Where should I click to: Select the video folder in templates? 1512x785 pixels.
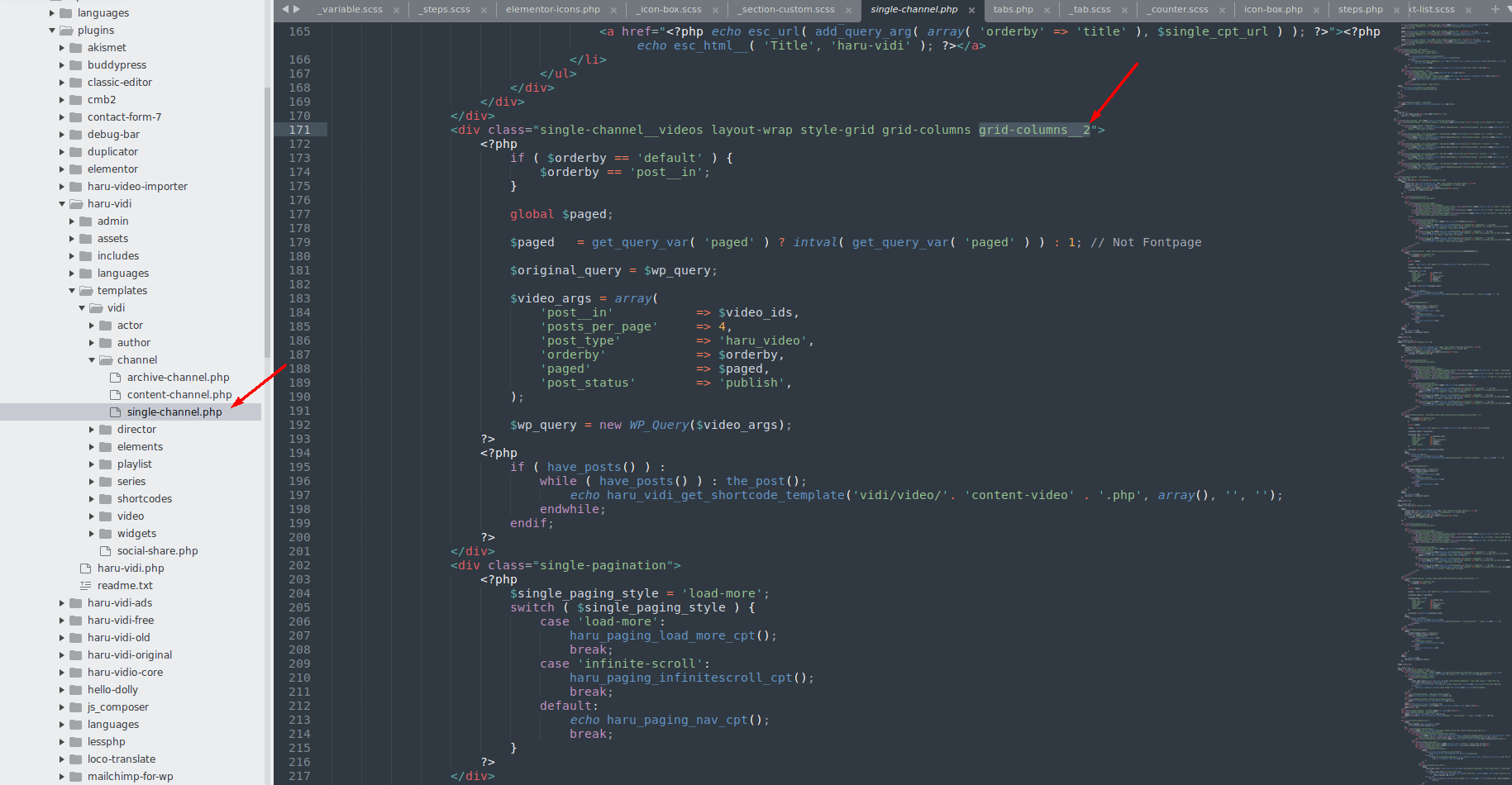point(131,516)
